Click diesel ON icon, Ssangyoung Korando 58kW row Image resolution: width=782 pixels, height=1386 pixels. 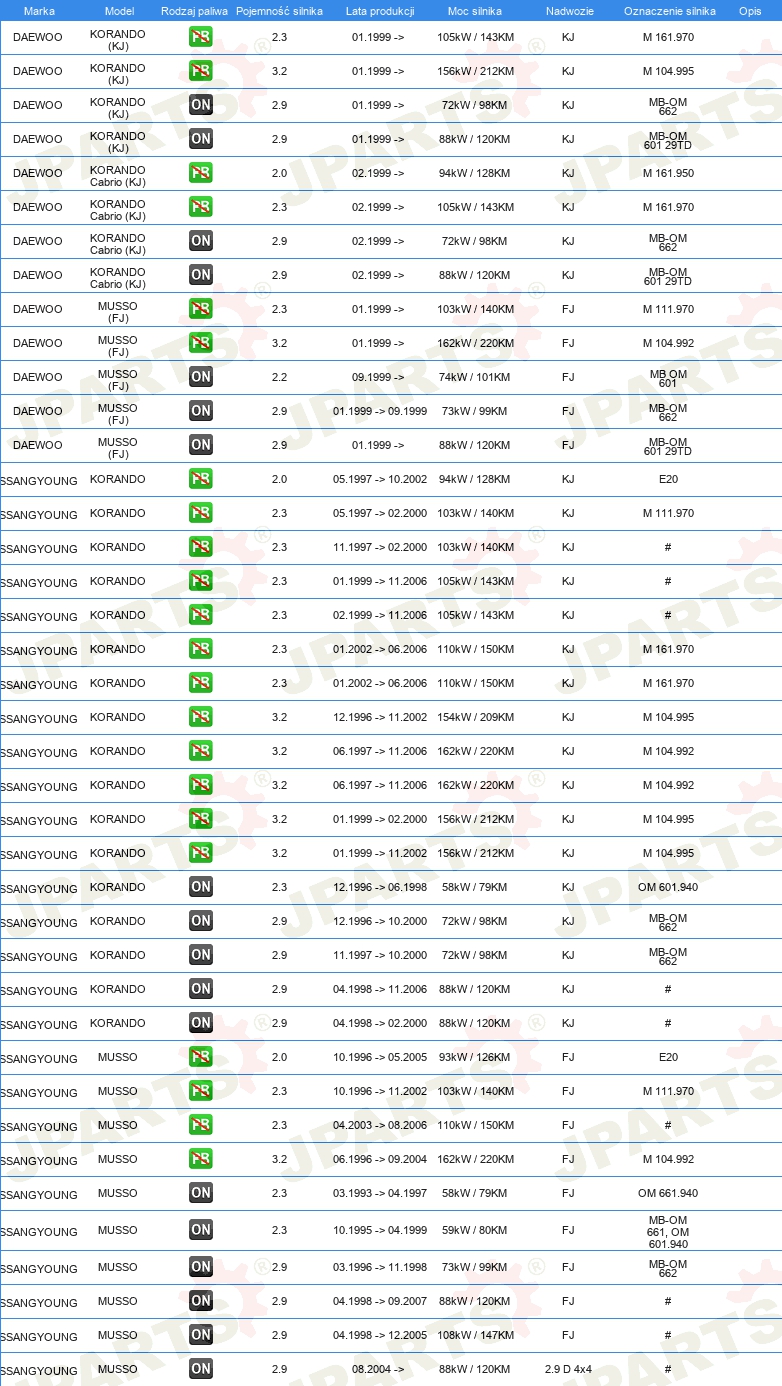201,887
